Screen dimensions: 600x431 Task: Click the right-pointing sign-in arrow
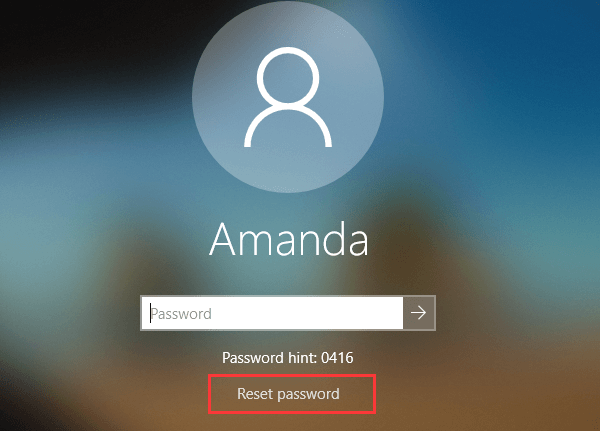coord(419,313)
